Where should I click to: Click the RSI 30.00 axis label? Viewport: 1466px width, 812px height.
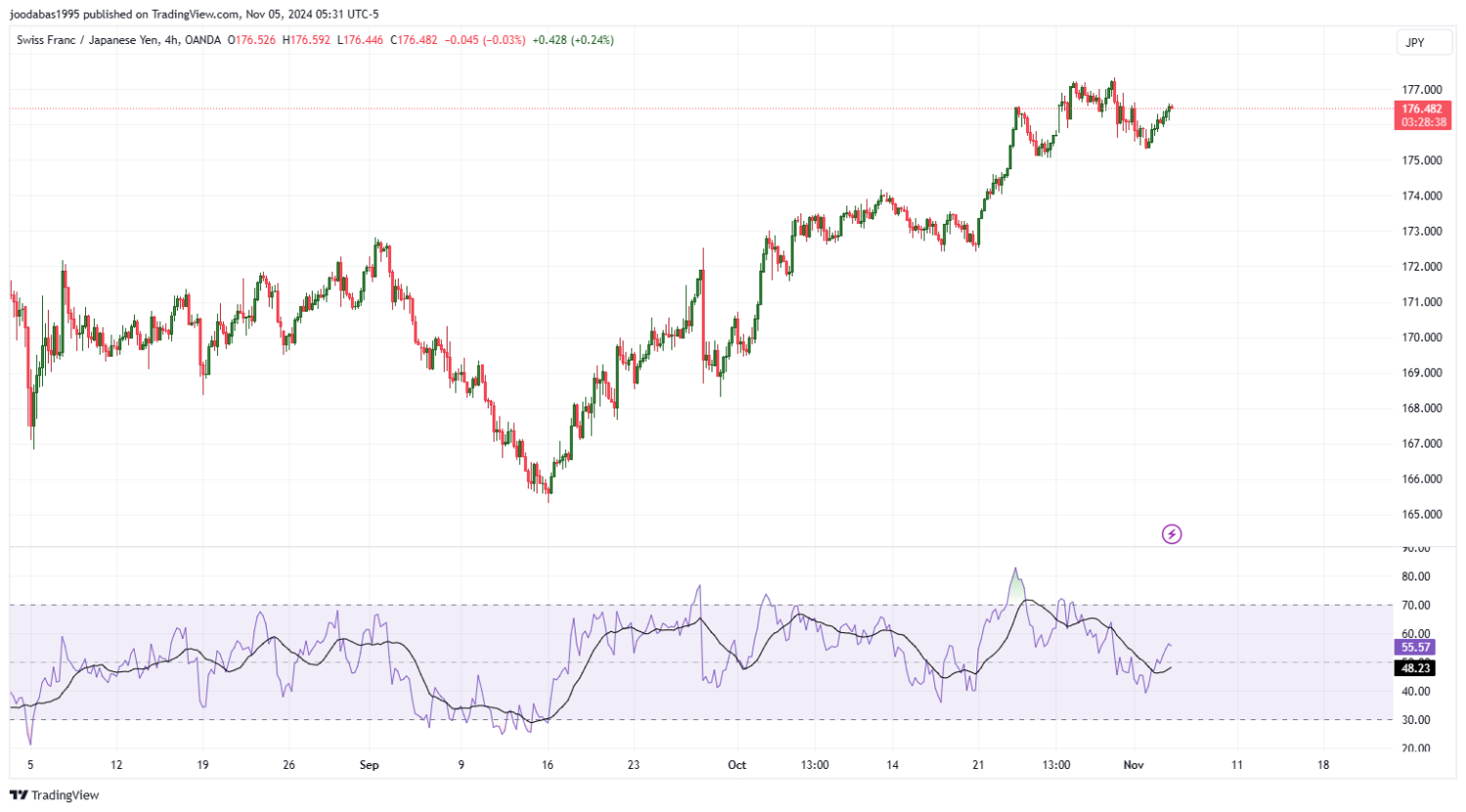(x=1416, y=720)
